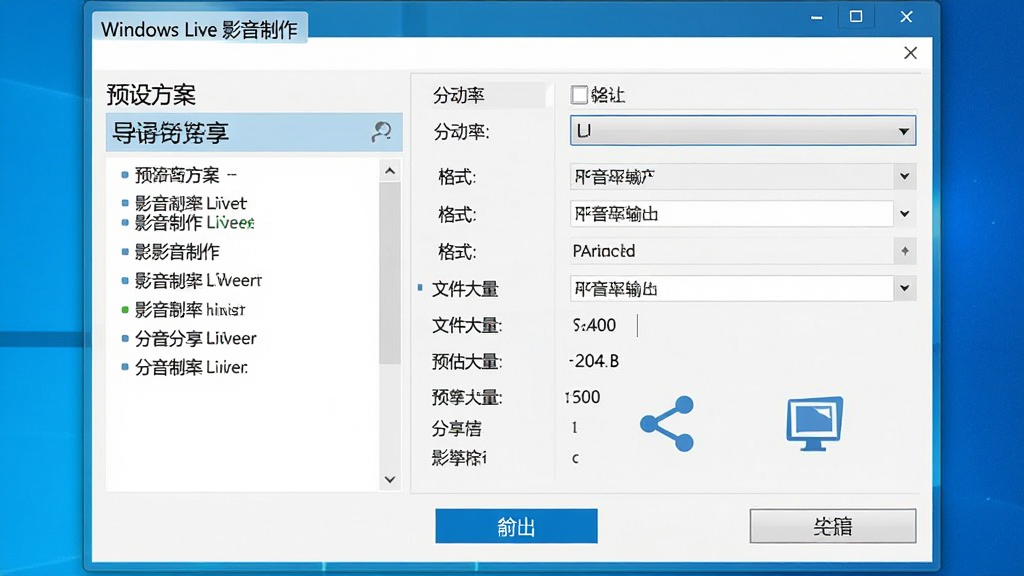Click the blue monitor display icon
Viewport: 1024px width, 576px height.
[814, 423]
